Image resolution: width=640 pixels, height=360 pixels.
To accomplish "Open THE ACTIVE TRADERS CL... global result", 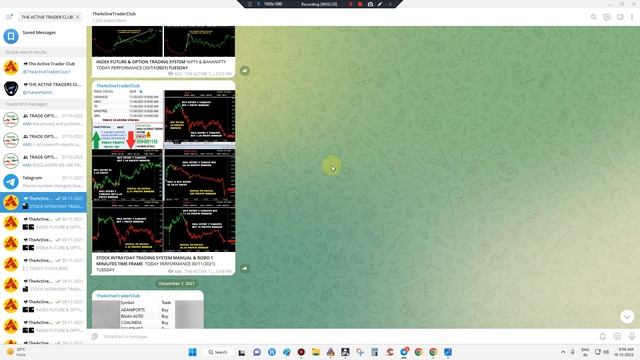I will click(x=43, y=88).
